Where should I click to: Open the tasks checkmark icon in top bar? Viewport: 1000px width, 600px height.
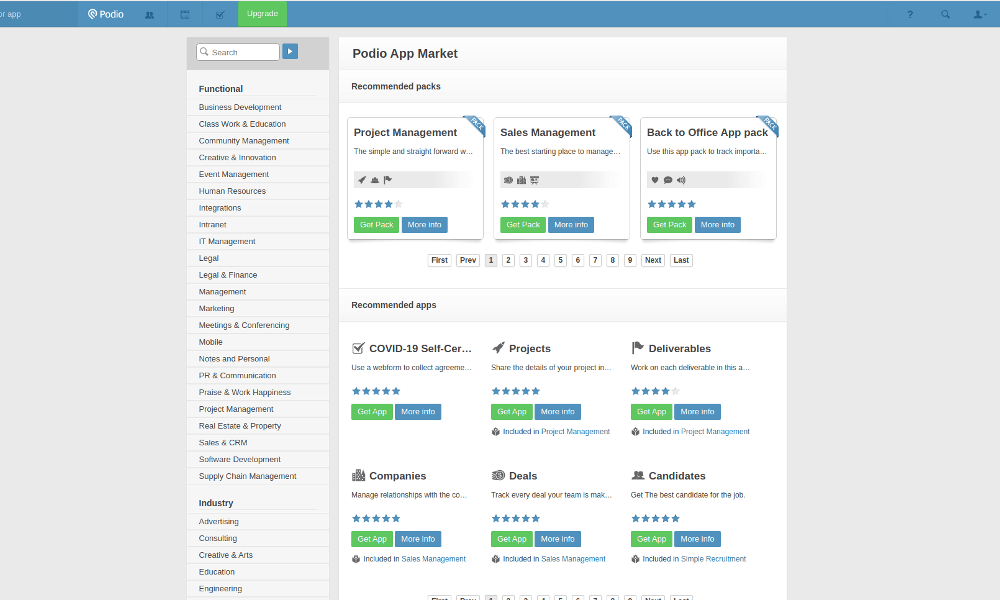pyautogui.click(x=220, y=15)
